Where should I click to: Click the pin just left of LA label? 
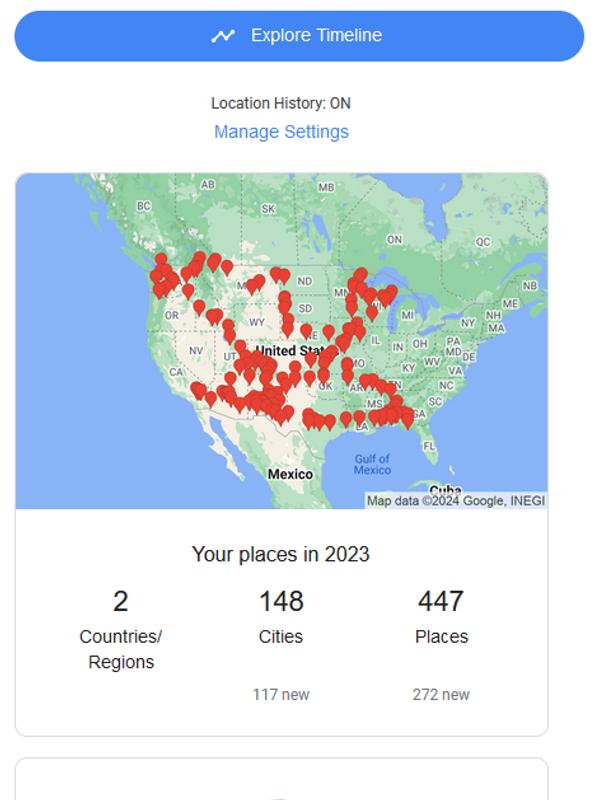[347, 419]
